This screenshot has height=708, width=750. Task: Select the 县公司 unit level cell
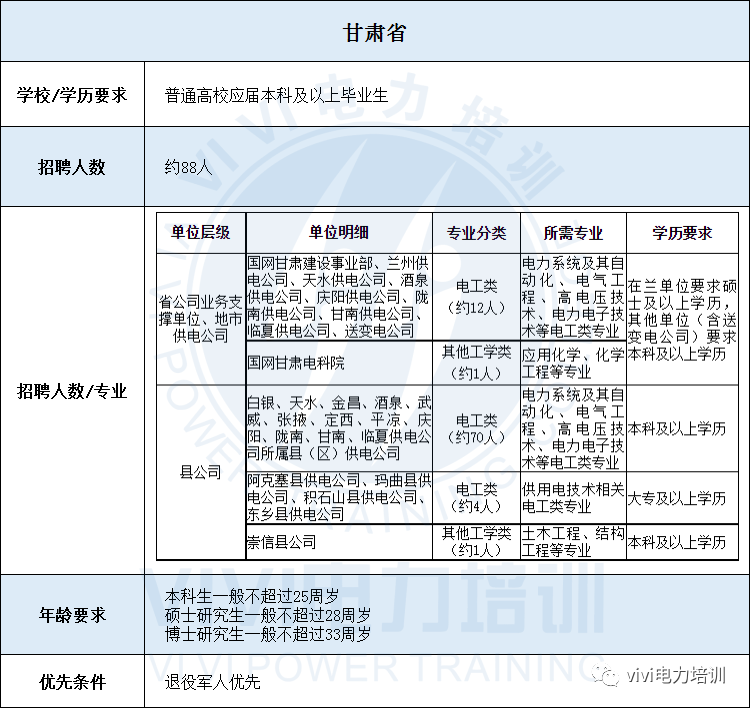pos(201,472)
